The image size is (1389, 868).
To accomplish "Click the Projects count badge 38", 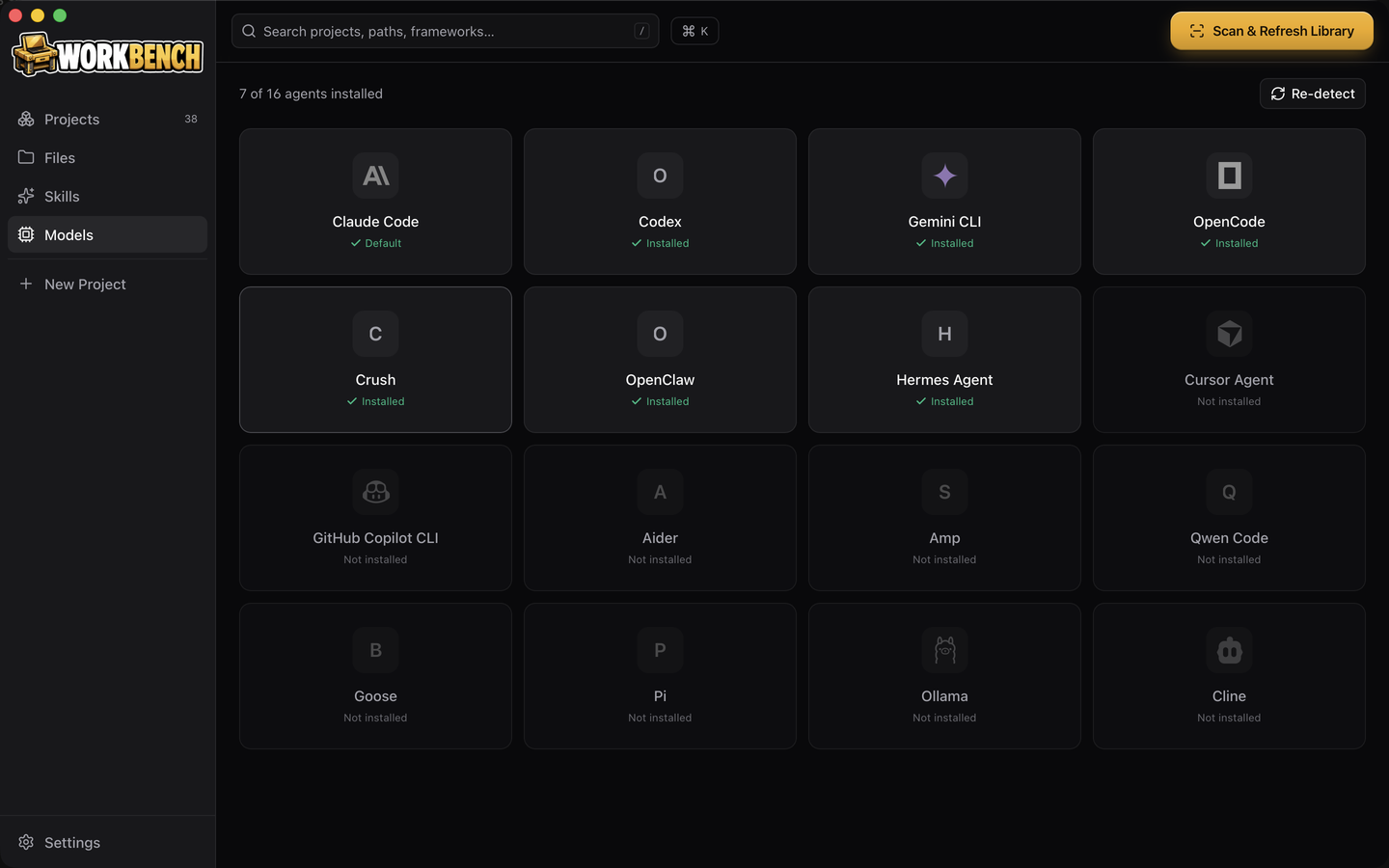I will pyautogui.click(x=191, y=119).
